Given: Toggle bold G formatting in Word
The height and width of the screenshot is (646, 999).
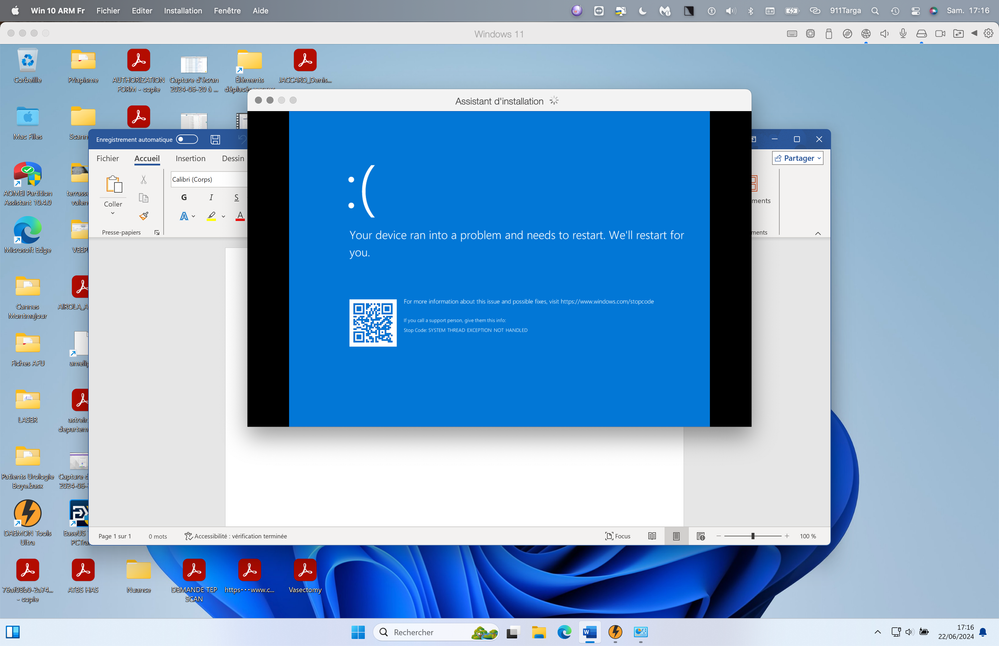Looking at the screenshot, I should coord(184,197).
